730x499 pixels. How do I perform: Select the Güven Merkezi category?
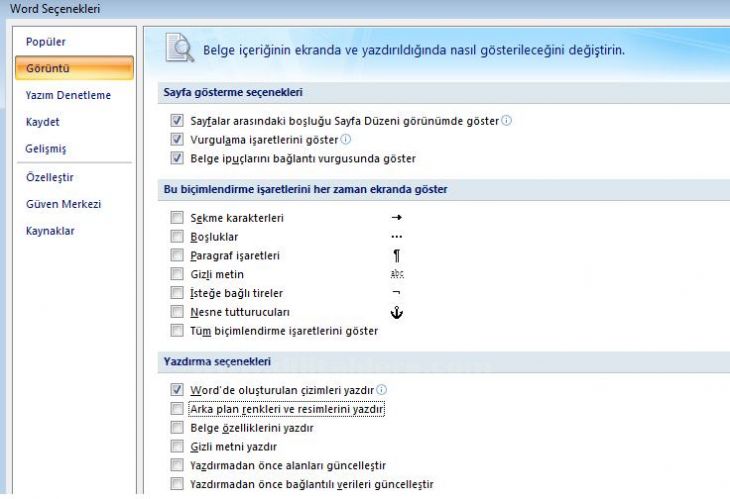[x=63, y=204]
